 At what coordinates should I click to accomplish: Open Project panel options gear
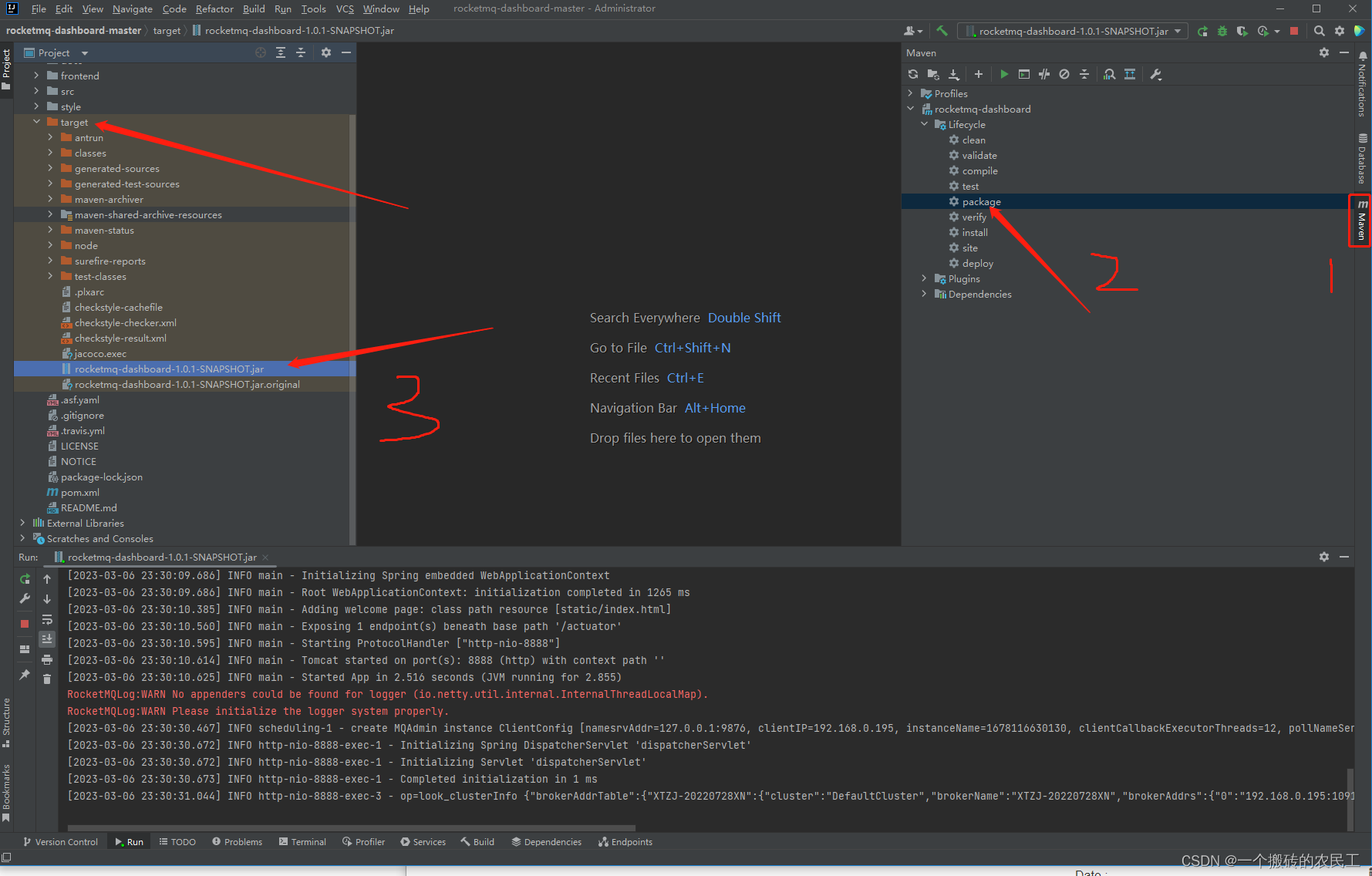click(326, 52)
